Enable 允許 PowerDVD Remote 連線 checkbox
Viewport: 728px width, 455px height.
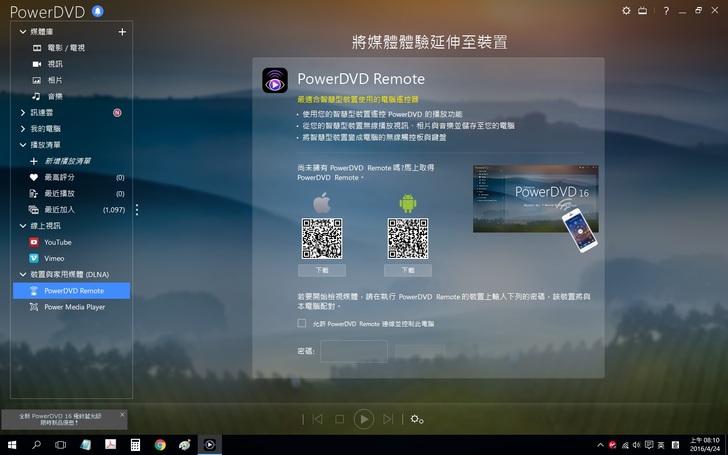[302, 324]
